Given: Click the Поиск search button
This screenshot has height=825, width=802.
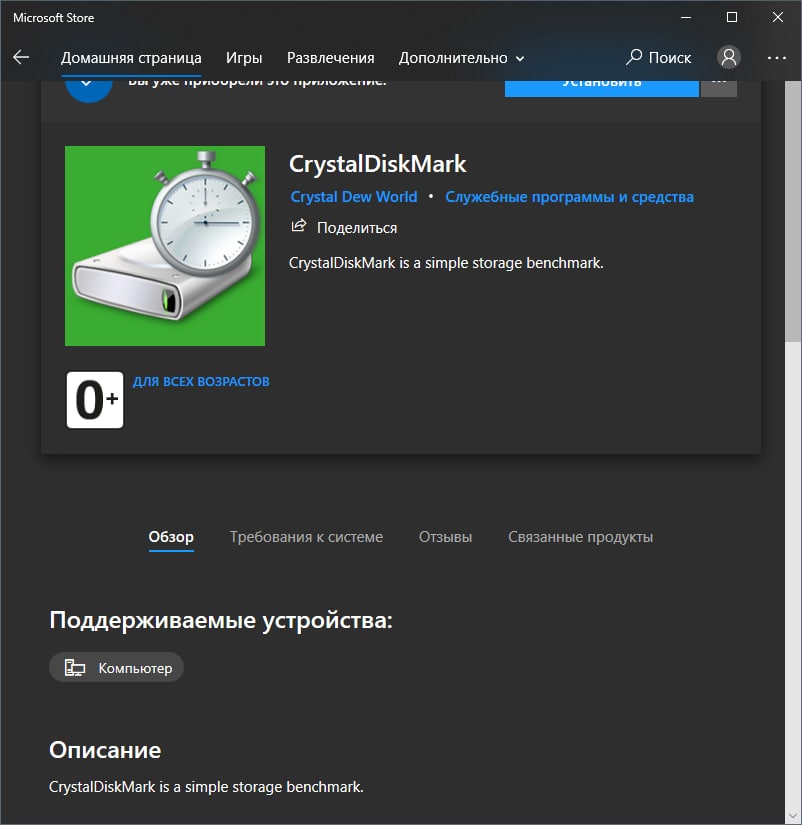Looking at the screenshot, I should (x=658, y=57).
